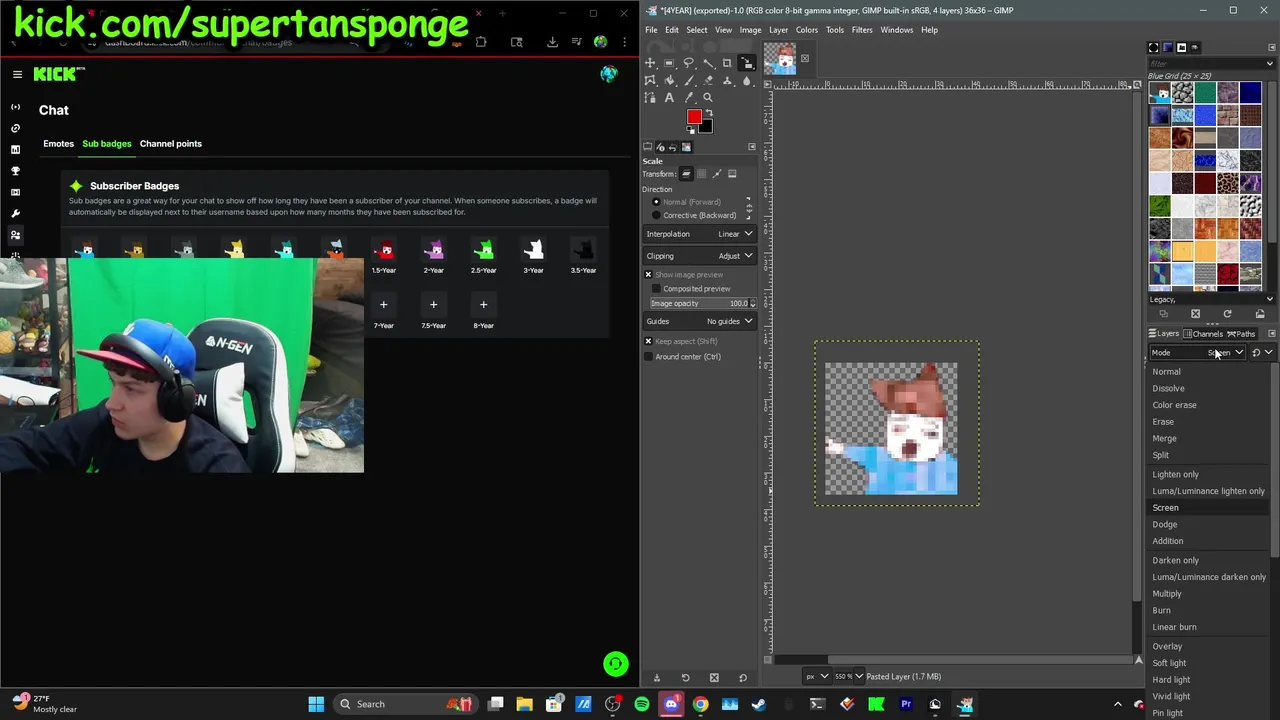Set transform target to Selection
This screenshot has width=1280, height=720.
(x=701, y=174)
